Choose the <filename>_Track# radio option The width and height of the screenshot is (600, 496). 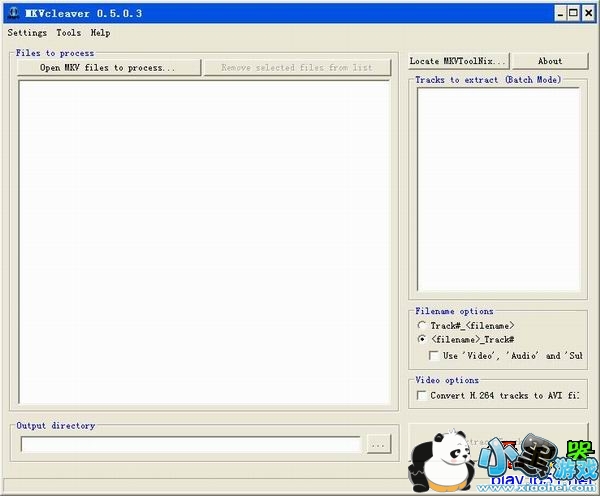click(x=422, y=340)
